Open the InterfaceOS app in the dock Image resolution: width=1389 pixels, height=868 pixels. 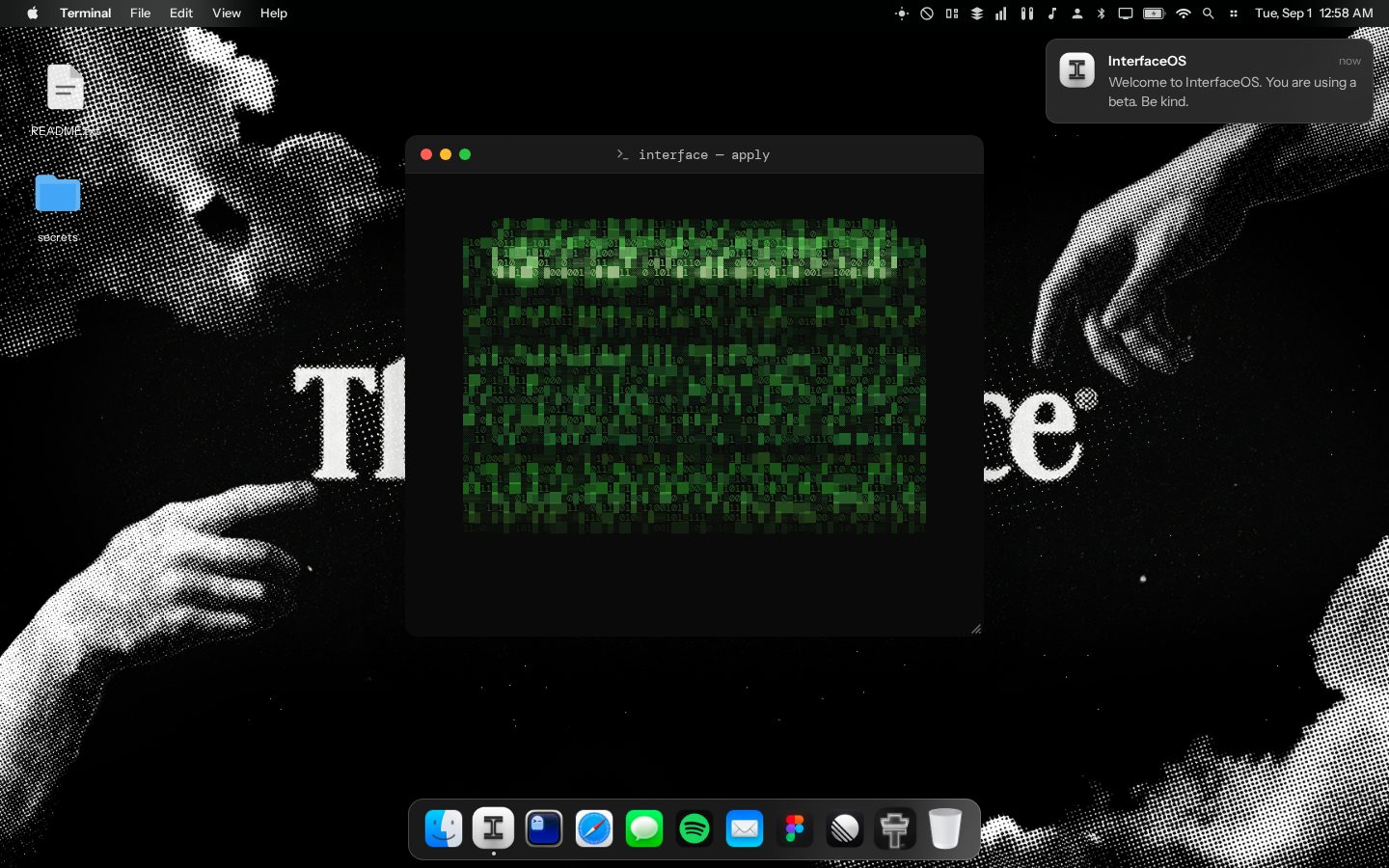click(493, 828)
